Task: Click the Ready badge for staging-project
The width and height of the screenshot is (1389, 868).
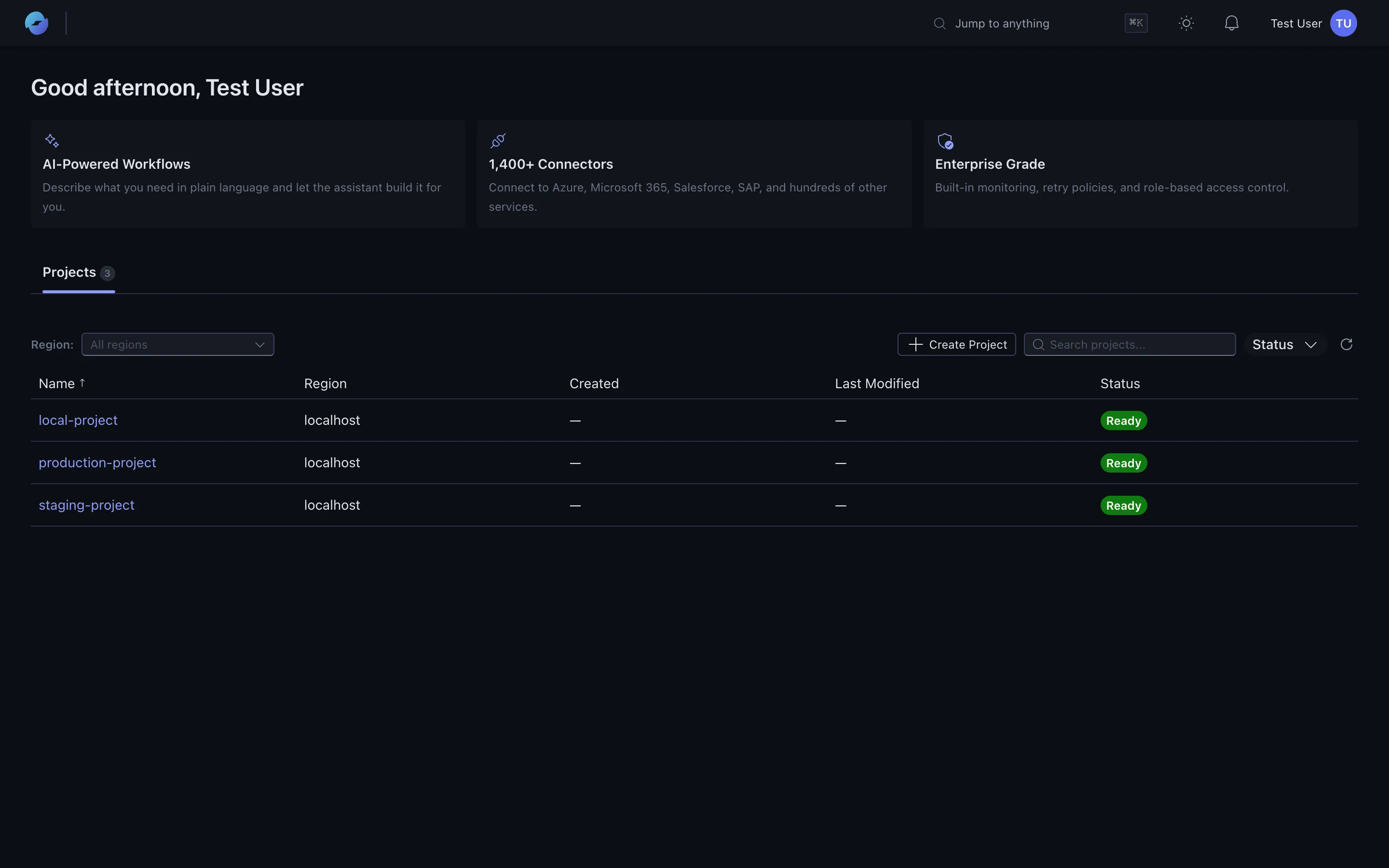Action: tap(1123, 506)
